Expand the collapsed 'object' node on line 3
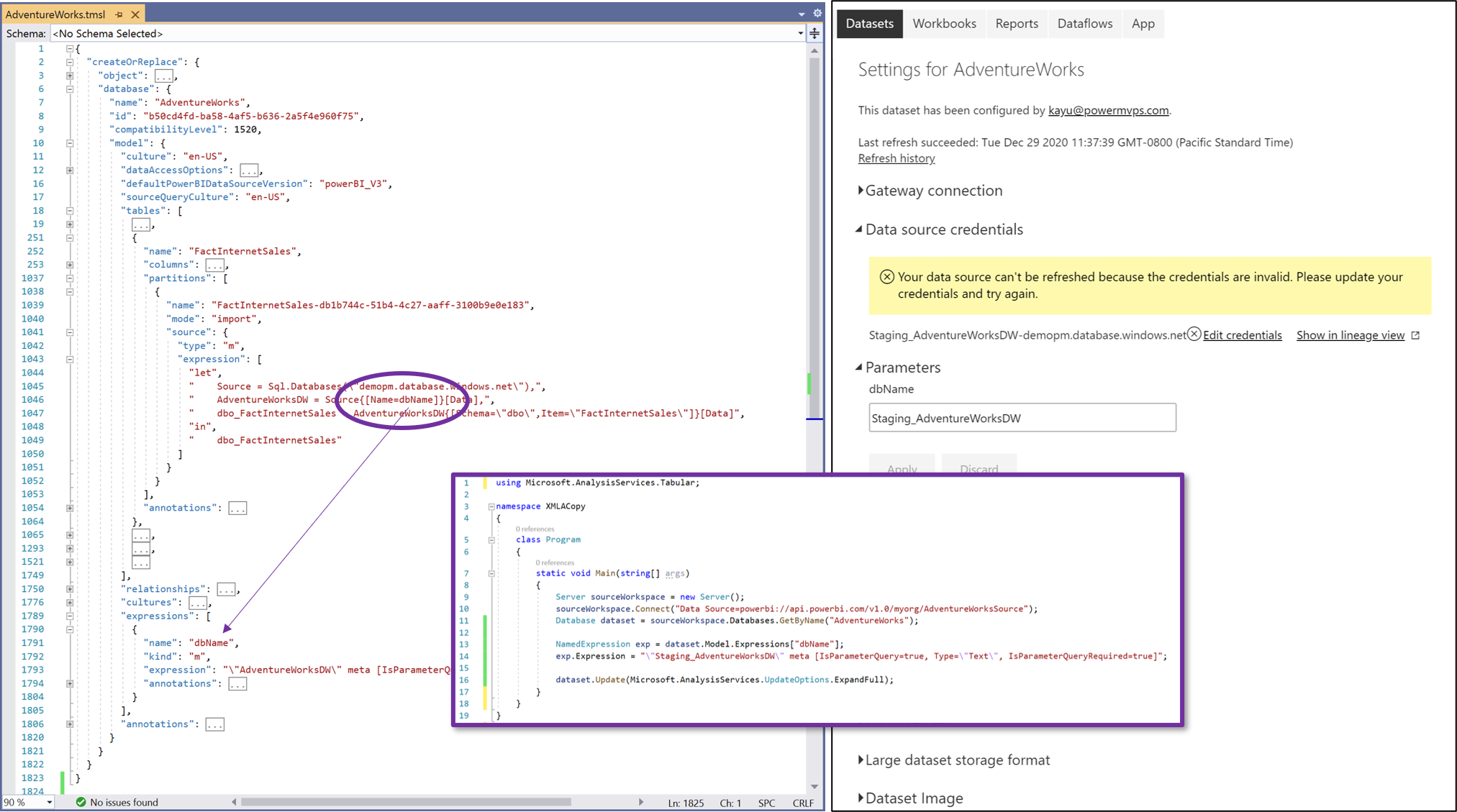This screenshot has width=1457, height=812. tap(69, 75)
